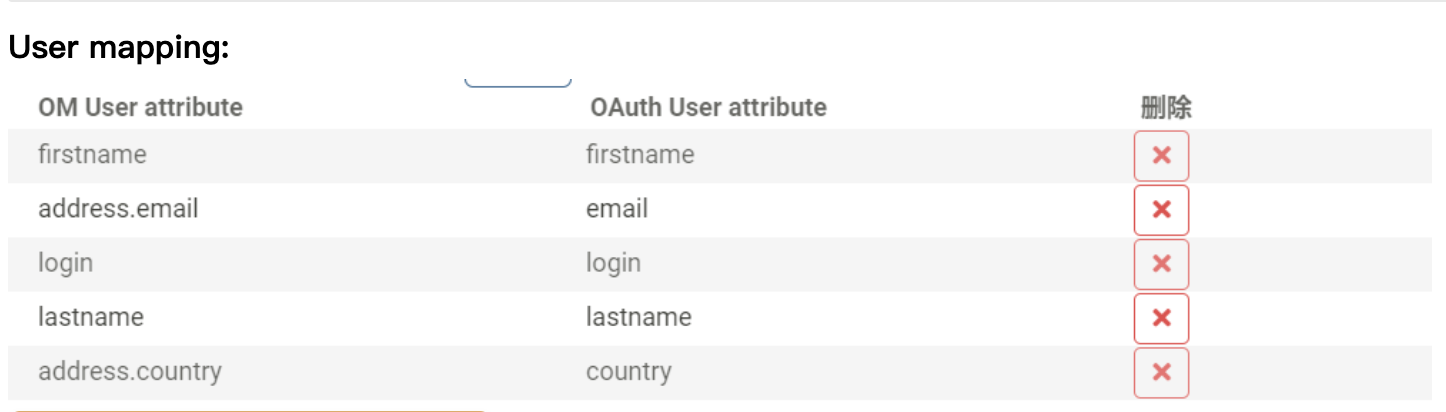Select the firstname cell under OAuth User attribute
Viewport: 1446px width, 412px height.
pos(640,155)
